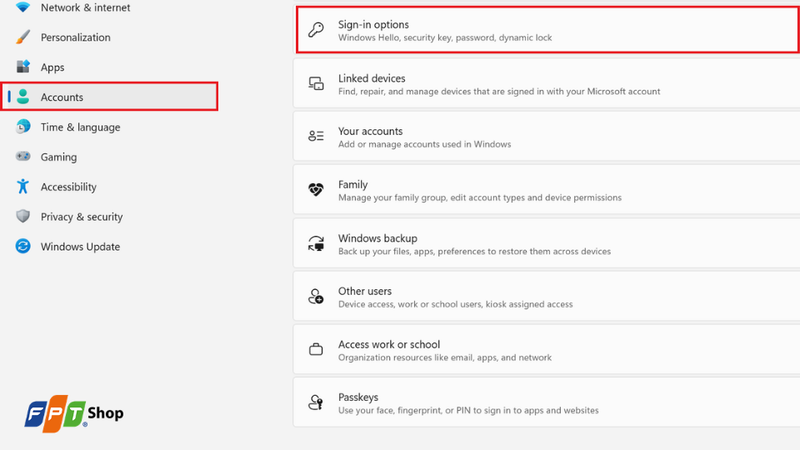Open Network & internet settings
The image size is (800, 450).
pos(85,8)
